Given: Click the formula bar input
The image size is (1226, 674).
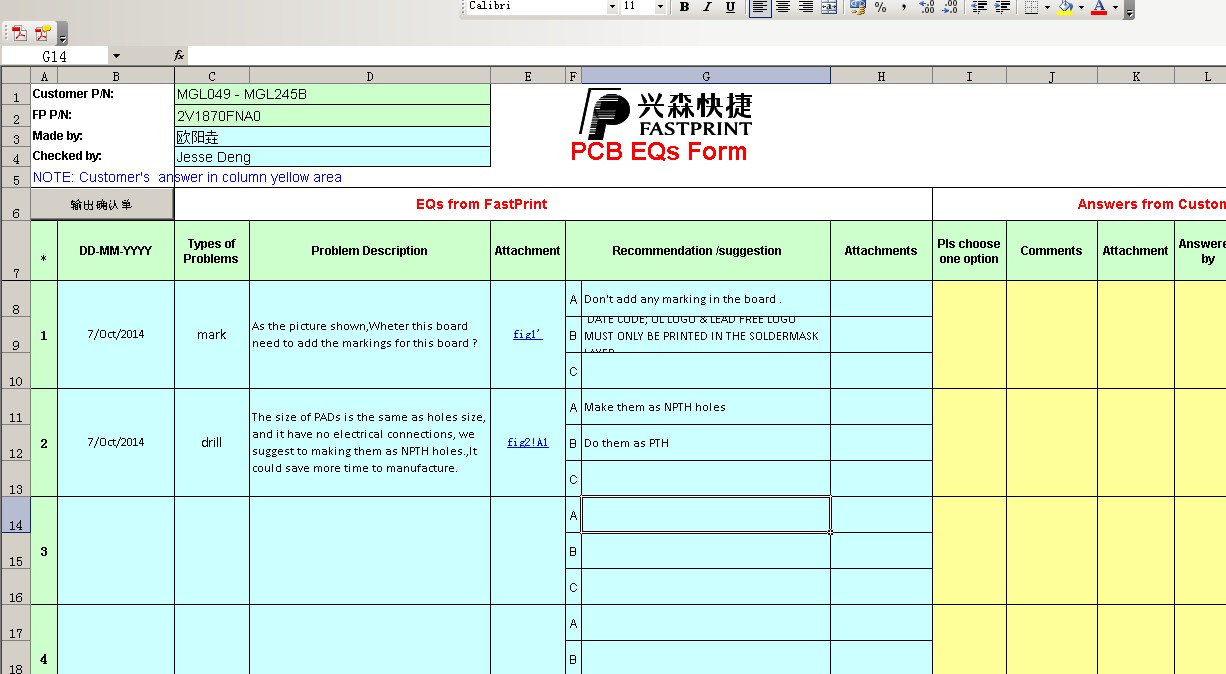Looking at the screenshot, I should click(706, 56).
